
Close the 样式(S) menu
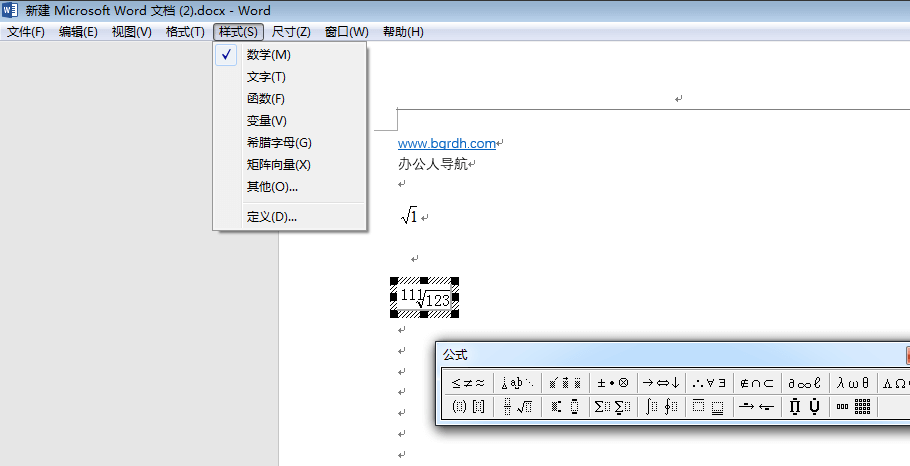tap(239, 32)
